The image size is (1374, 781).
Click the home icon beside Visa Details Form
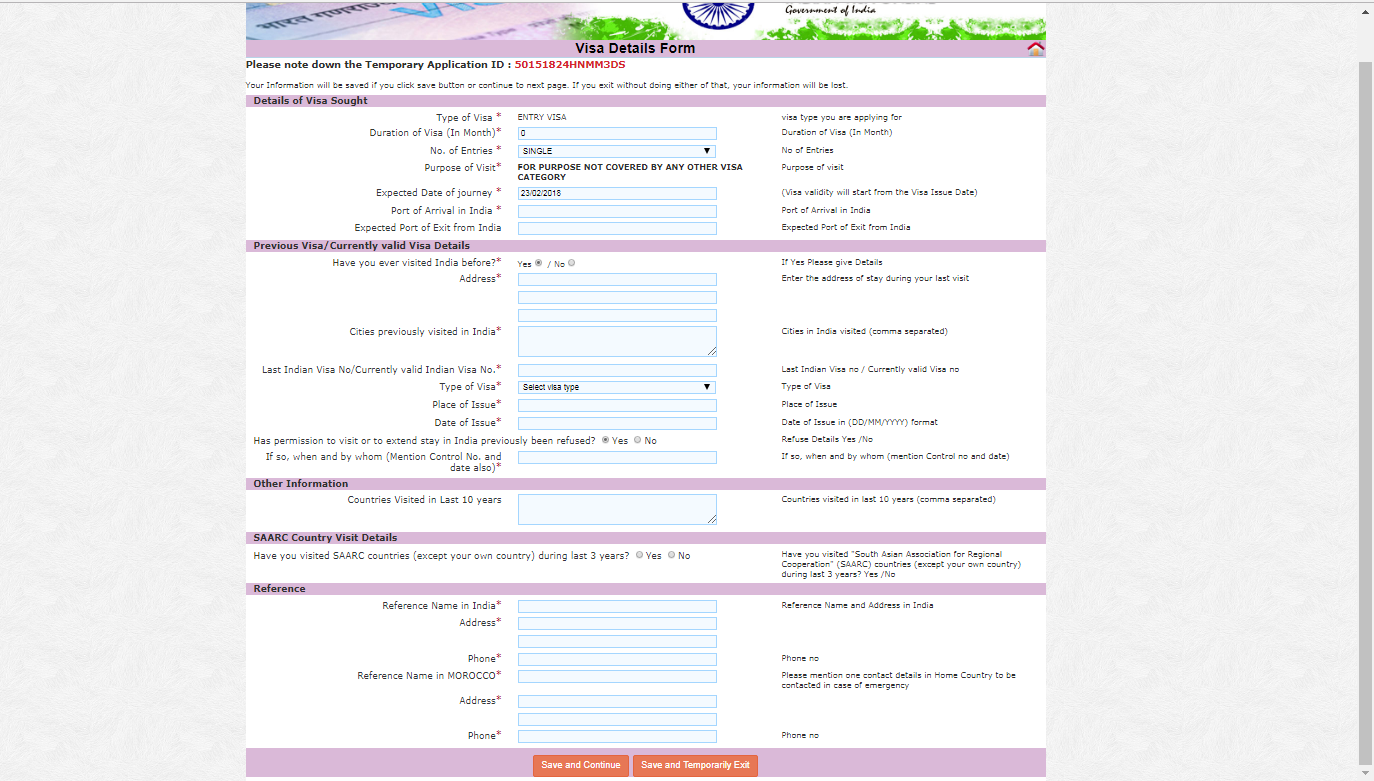coord(1035,49)
